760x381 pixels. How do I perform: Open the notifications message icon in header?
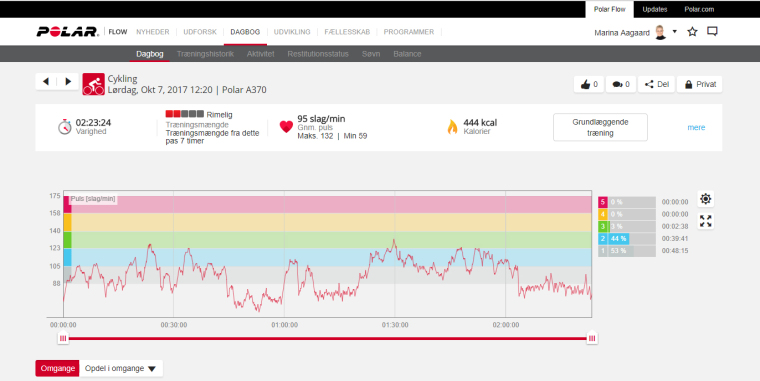click(x=712, y=32)
